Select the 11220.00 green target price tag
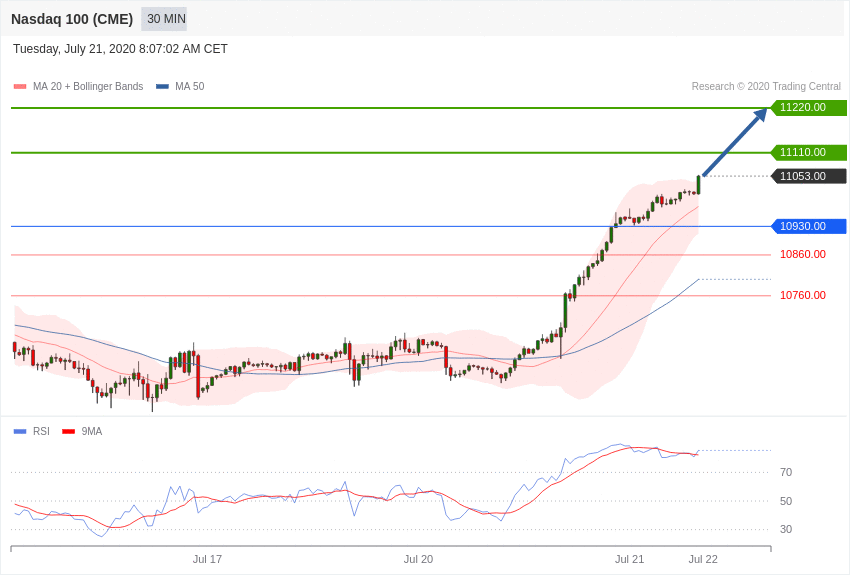850x576 pixels. click(x=808, y=107)
